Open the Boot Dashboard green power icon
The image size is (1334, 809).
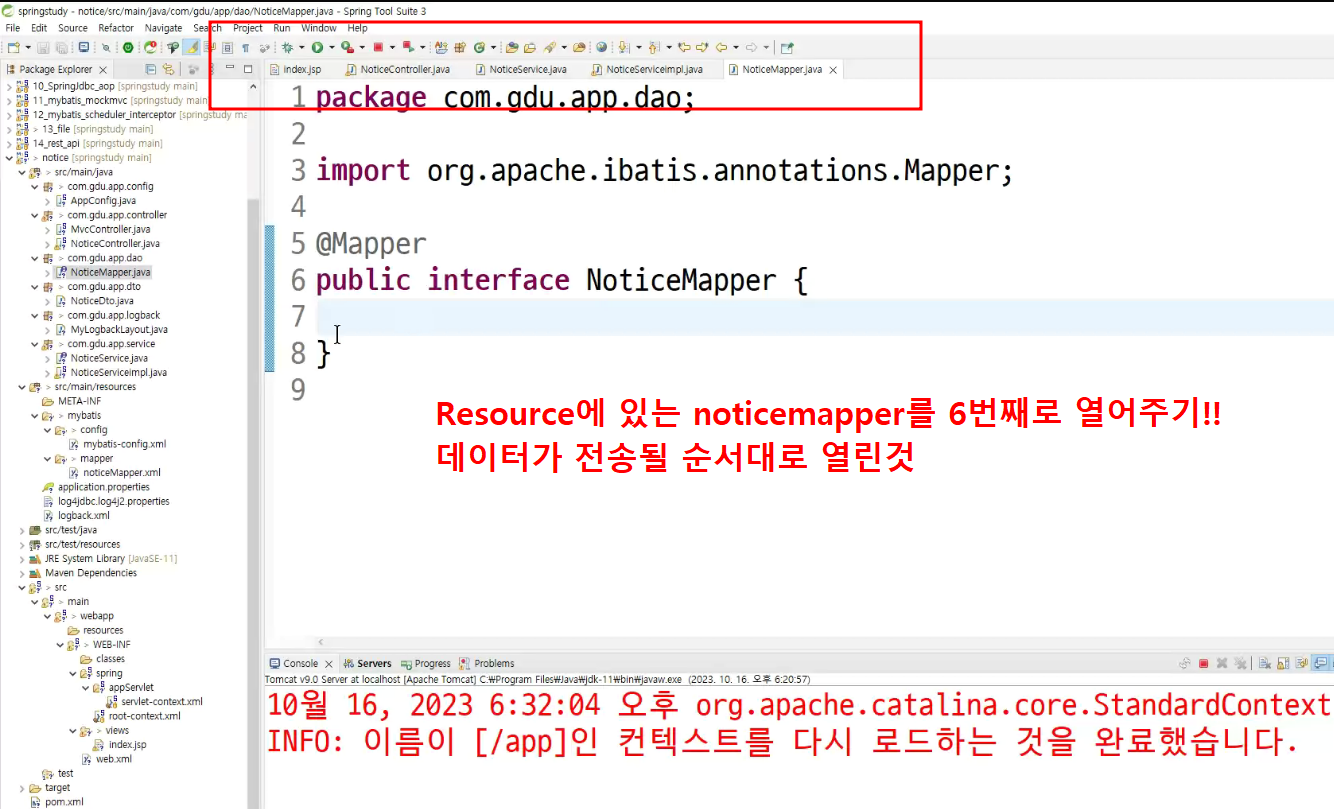point(128,47)
